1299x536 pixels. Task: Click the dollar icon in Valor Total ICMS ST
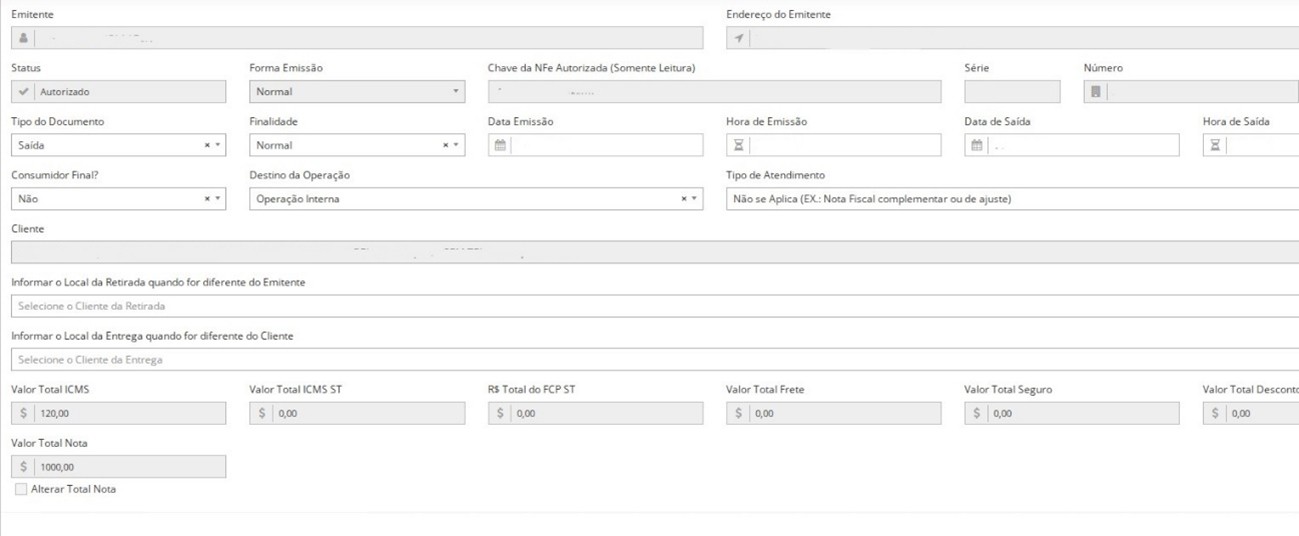coord(262,413)
